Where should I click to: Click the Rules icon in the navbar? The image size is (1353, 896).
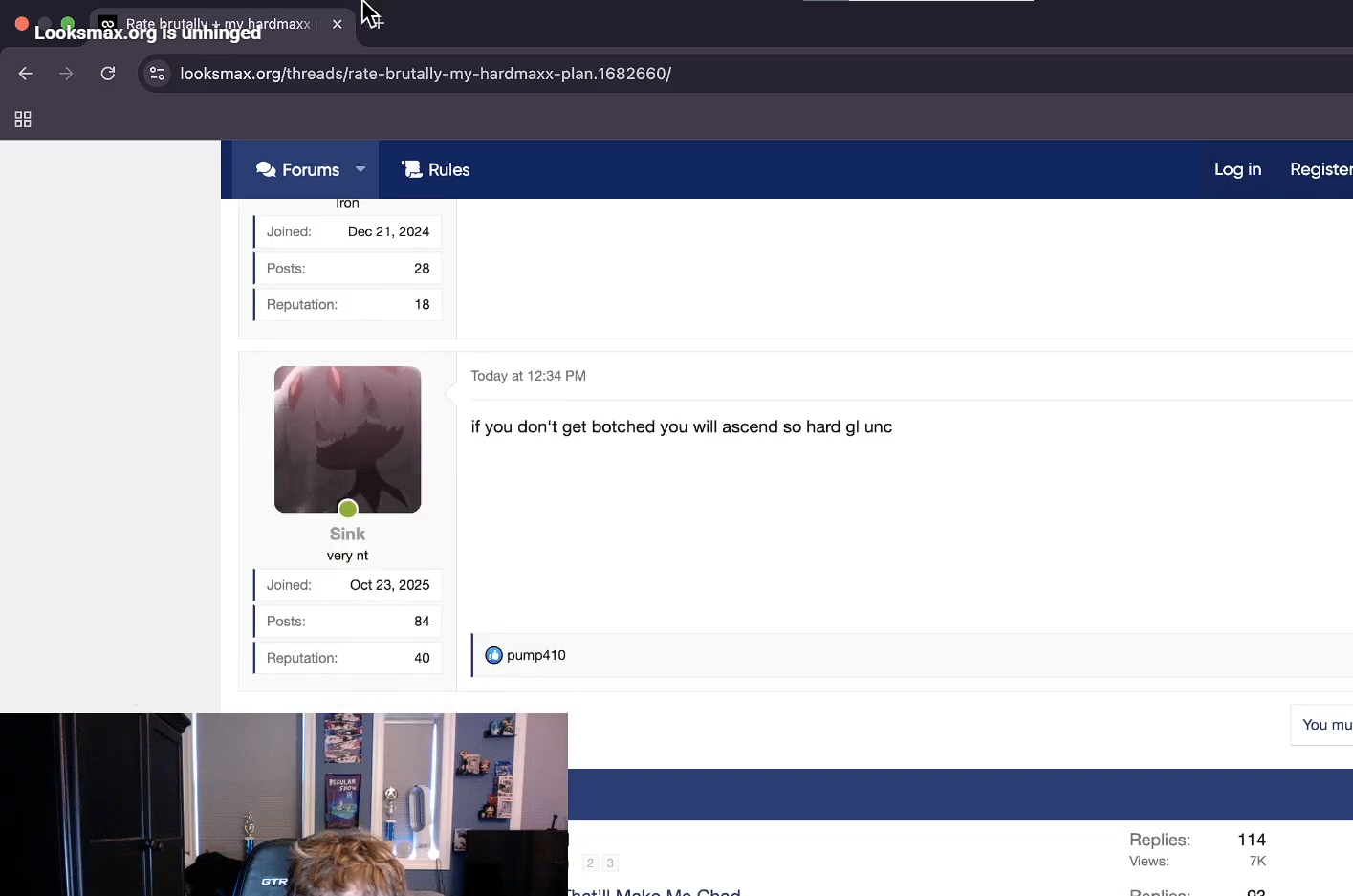pos(411,169)
